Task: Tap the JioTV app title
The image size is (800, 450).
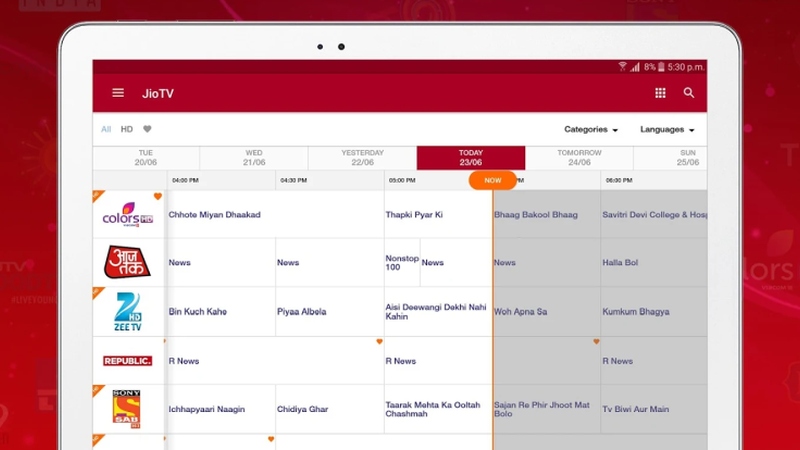Action: coord(158,93)
